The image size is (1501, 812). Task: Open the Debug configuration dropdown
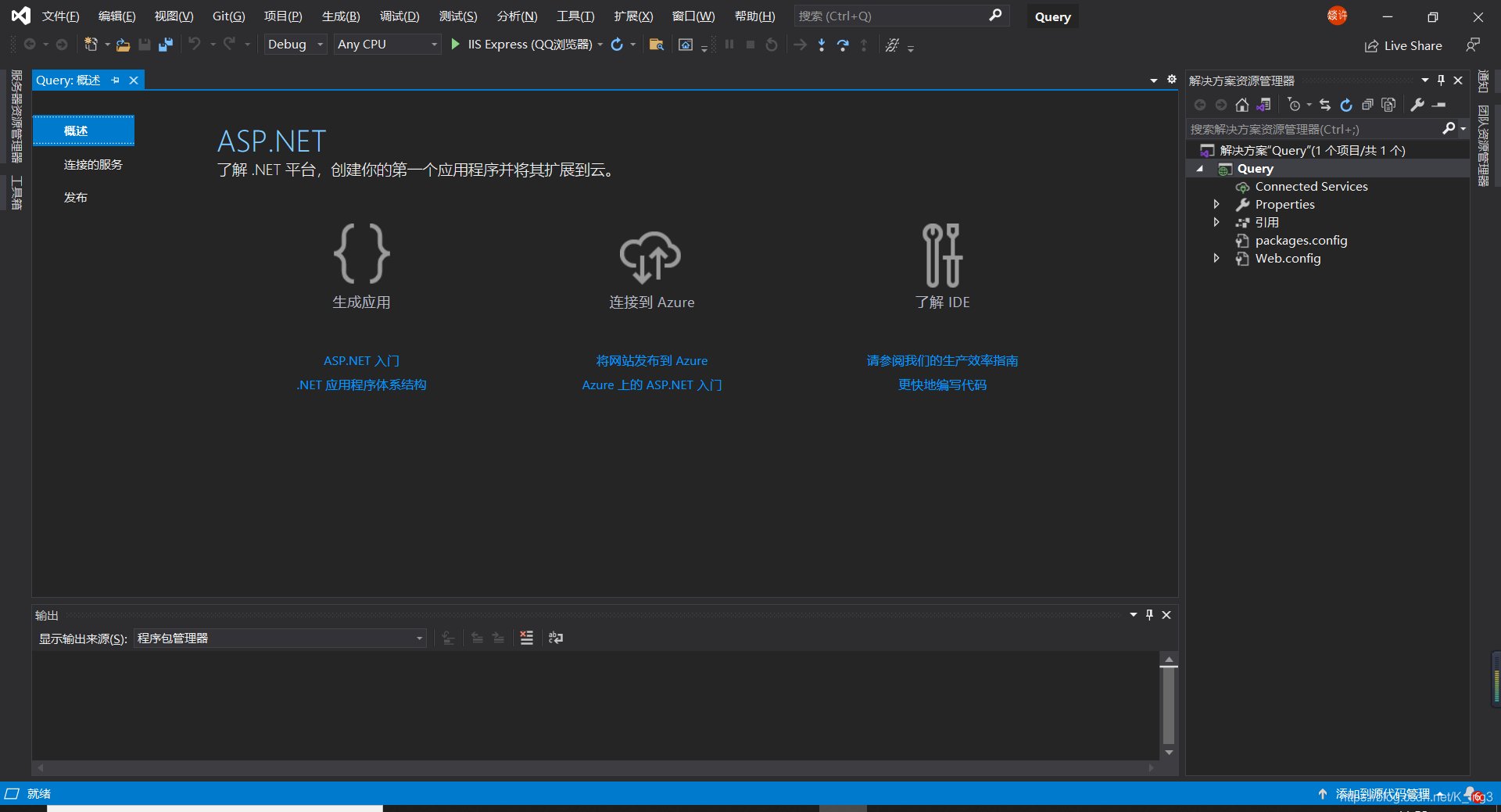(295, 45)
